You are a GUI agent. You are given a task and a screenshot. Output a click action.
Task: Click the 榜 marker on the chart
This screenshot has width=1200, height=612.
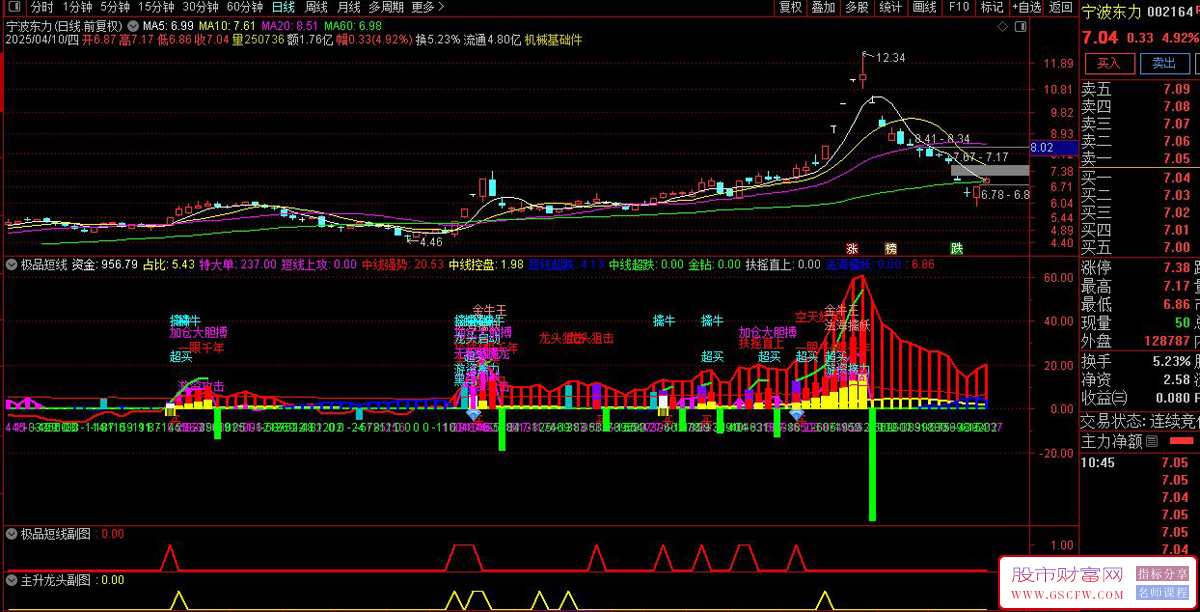click(890, 248)
